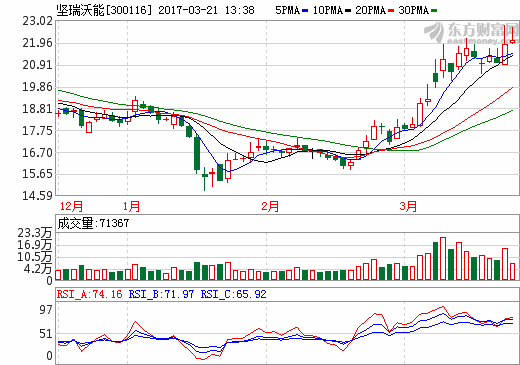Click the date 2017-03-21 in the header

188,10
